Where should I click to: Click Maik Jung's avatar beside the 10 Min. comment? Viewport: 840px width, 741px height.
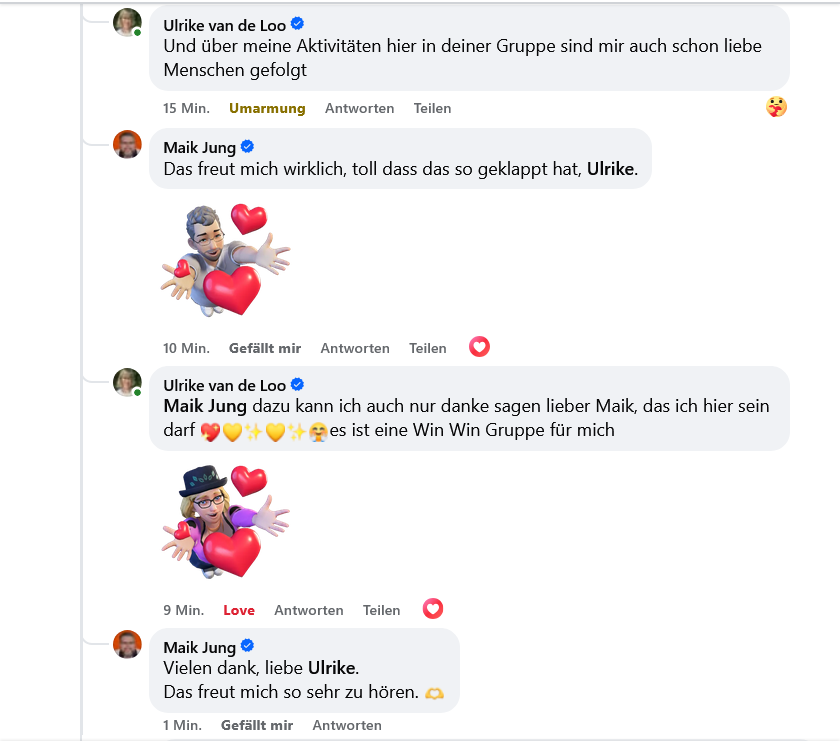point(127,145)
